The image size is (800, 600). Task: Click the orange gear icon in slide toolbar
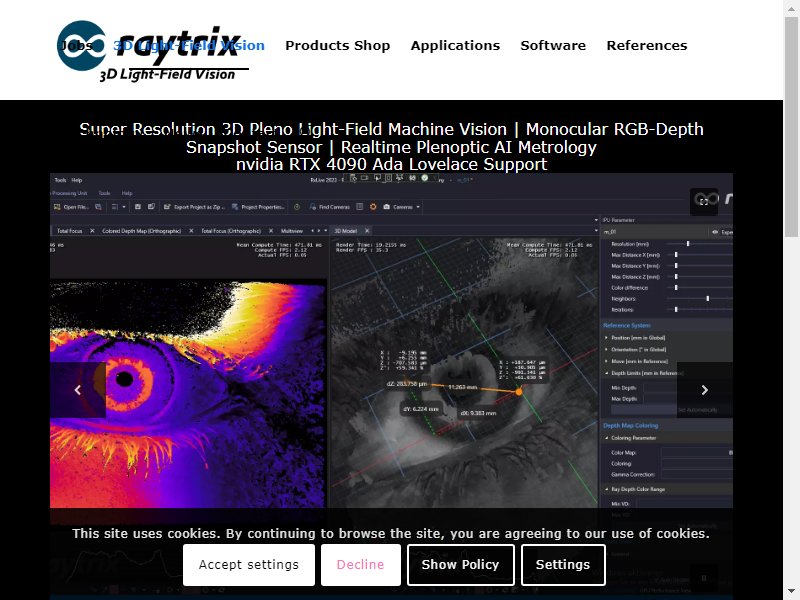click(x=373, y=207)
